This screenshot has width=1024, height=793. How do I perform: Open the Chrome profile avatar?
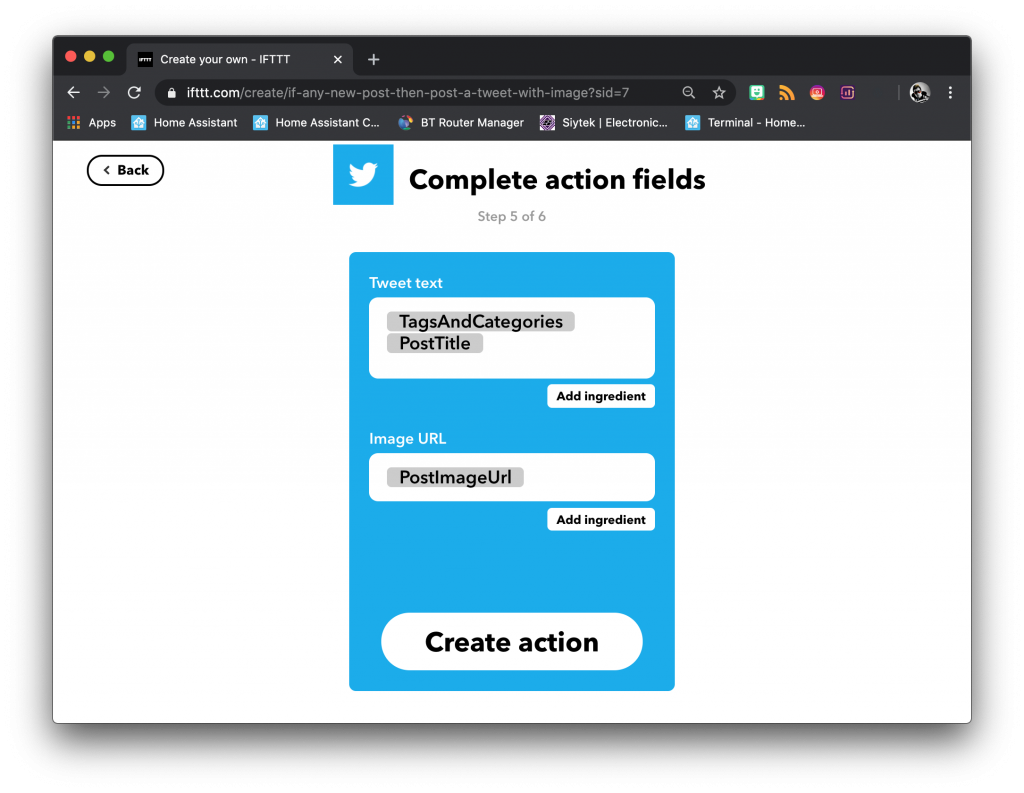pos(920,93)
